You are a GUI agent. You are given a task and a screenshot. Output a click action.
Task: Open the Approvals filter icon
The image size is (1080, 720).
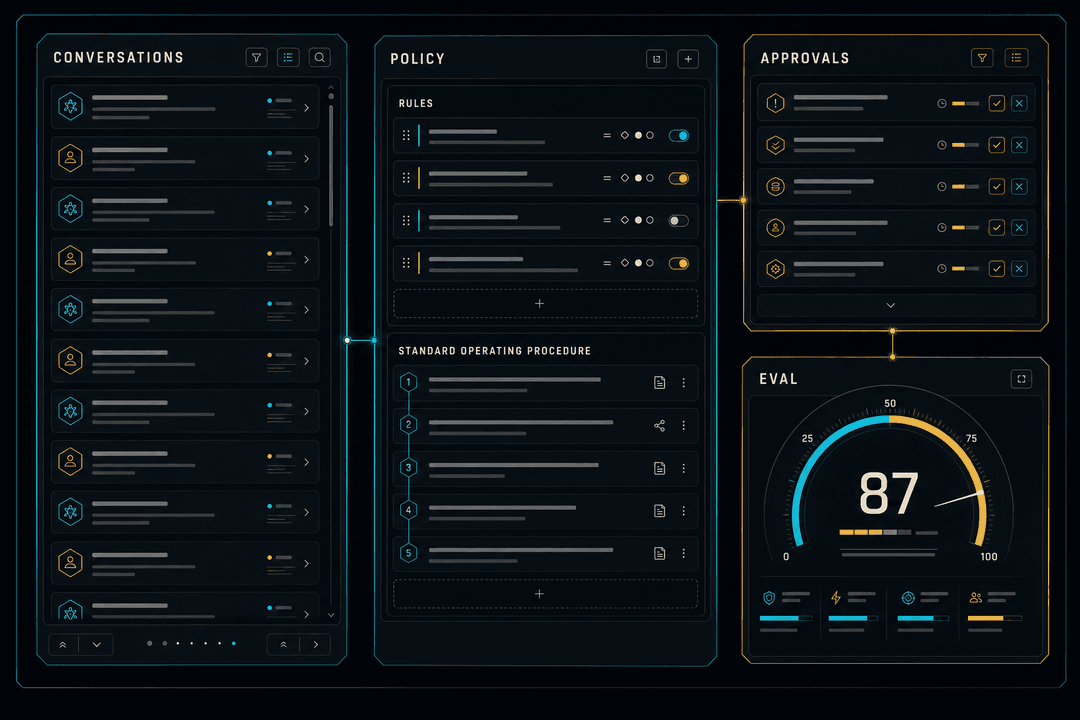(x=982, y=59)
